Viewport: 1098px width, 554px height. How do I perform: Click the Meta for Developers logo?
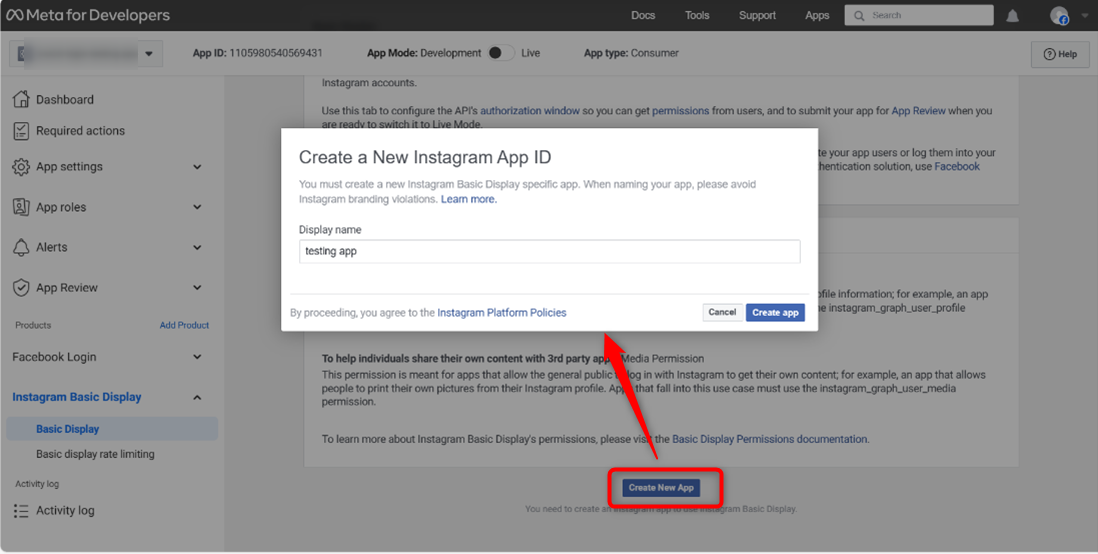pyautogui.click(x=88, y=15)
